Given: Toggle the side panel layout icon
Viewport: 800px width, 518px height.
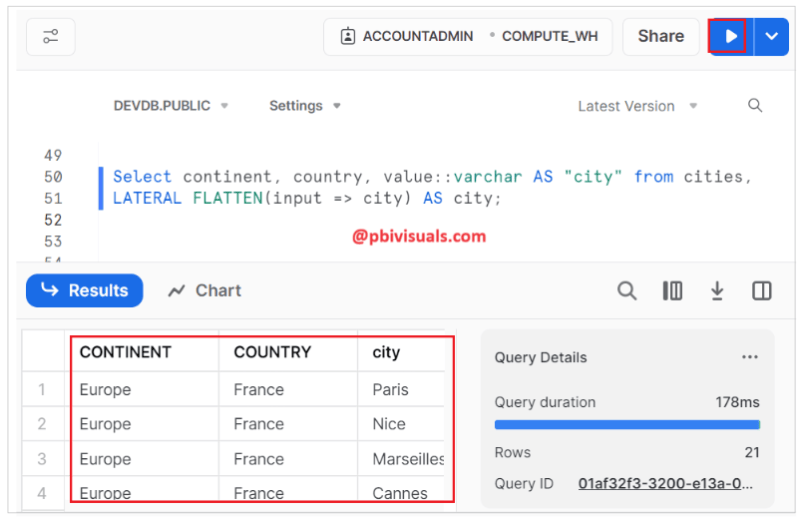Looking at the screenshot, I should tap(761, 291).
